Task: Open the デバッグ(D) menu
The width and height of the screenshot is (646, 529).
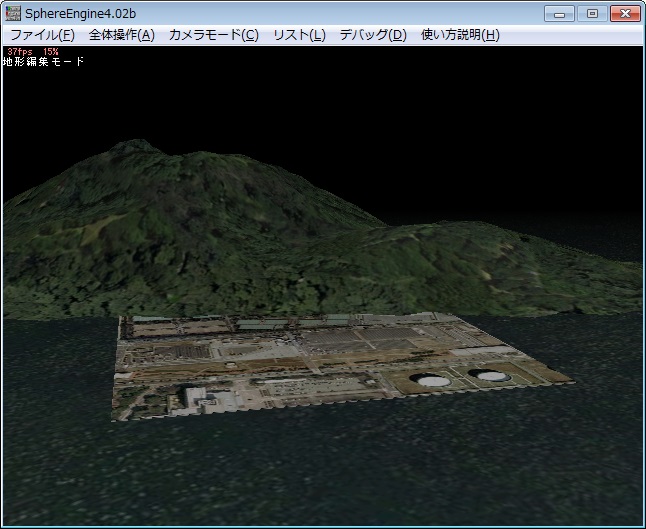Action: [373, 35]
